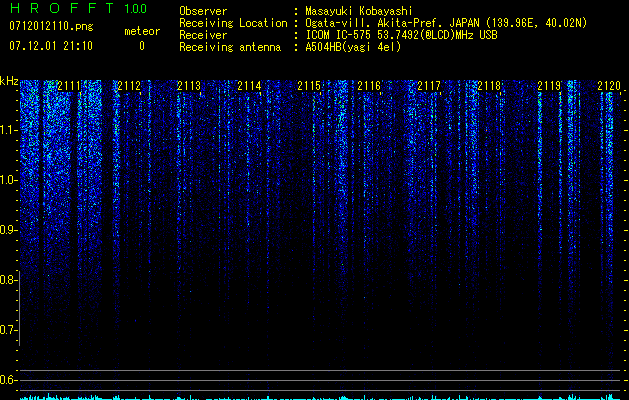629x400 pixels.
Task: Click the cyan signal level graph
Action: pyautogui.click(x=321, y=397)
